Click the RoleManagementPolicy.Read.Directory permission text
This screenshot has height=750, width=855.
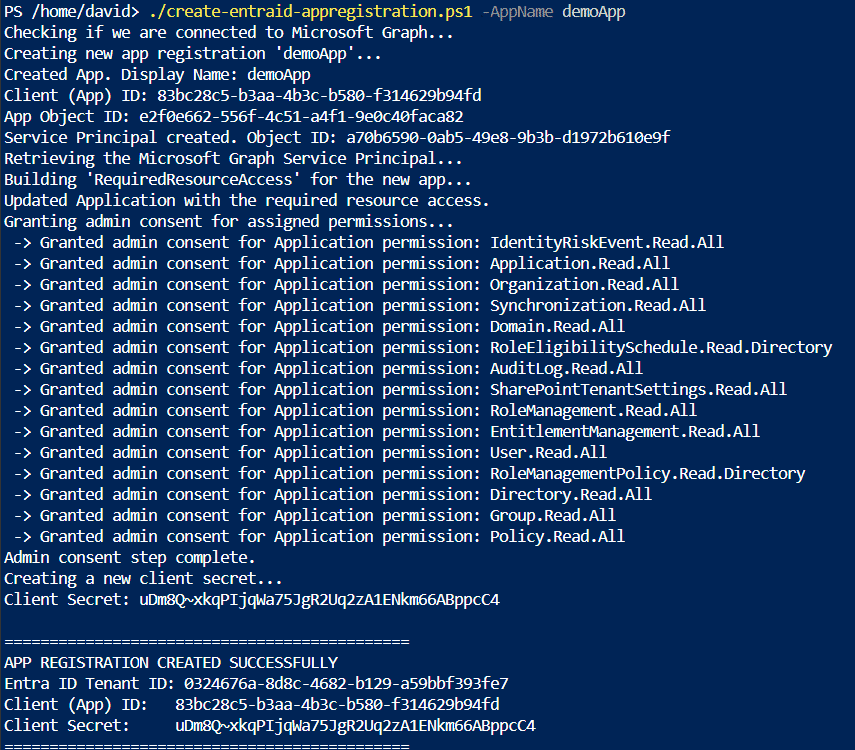click(x=647, y=473)
